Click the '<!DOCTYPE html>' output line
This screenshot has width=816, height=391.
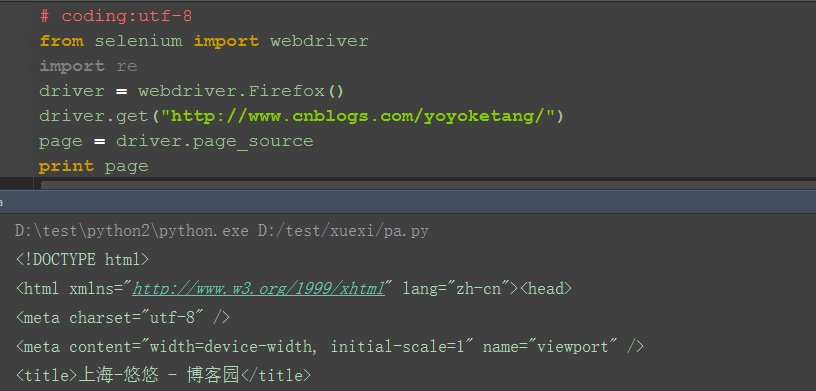point(82,259)
